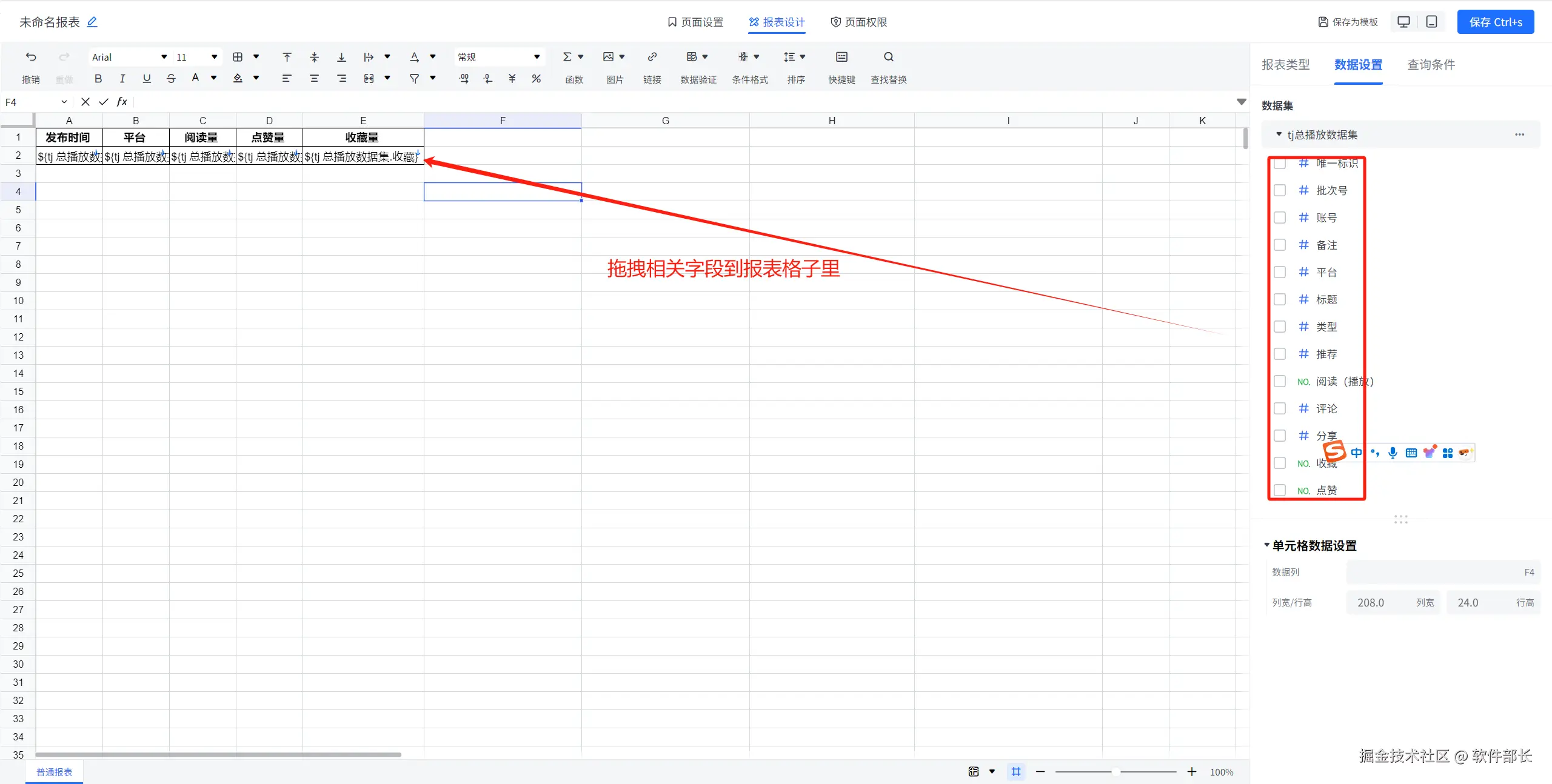Click the rename report pencil icon
Screen dimensions: 1552x784
(92, 22)
